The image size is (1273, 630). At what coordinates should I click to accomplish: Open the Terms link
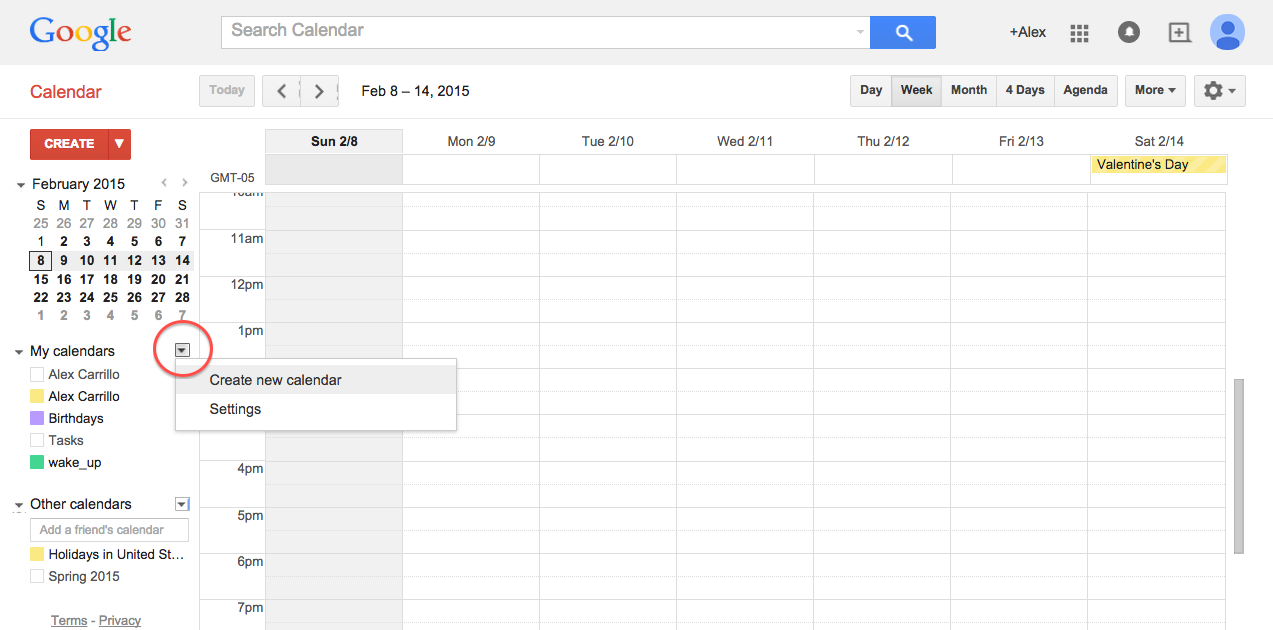[x=69, y=620]
